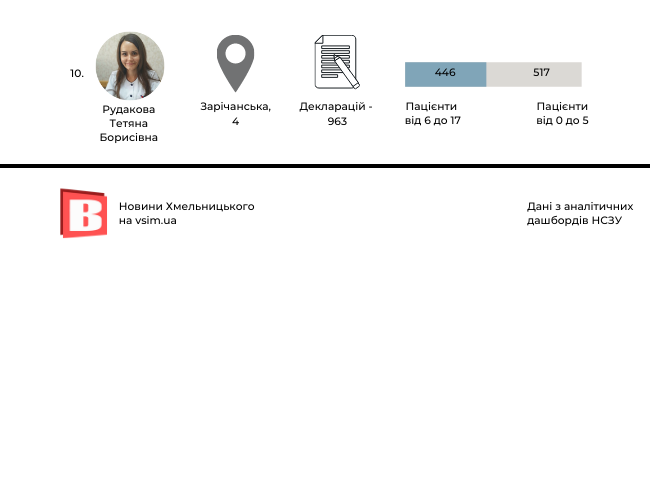
Task: Click the Новини Хмельницького headline text
Action: (x=186, y=206)
